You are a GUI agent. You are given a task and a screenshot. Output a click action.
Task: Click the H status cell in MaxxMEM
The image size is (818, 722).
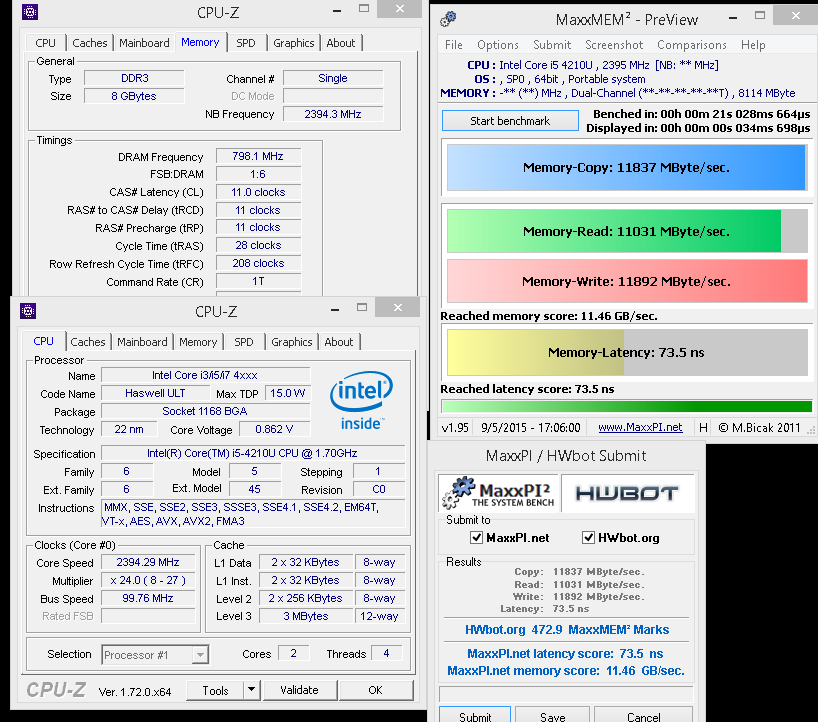click(x=703, y=428)
